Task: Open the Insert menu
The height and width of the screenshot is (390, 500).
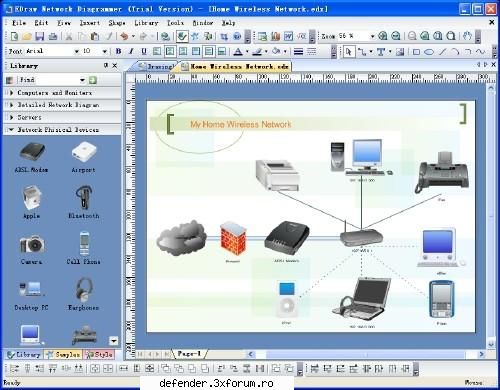Action: click(x=90, y=23)
